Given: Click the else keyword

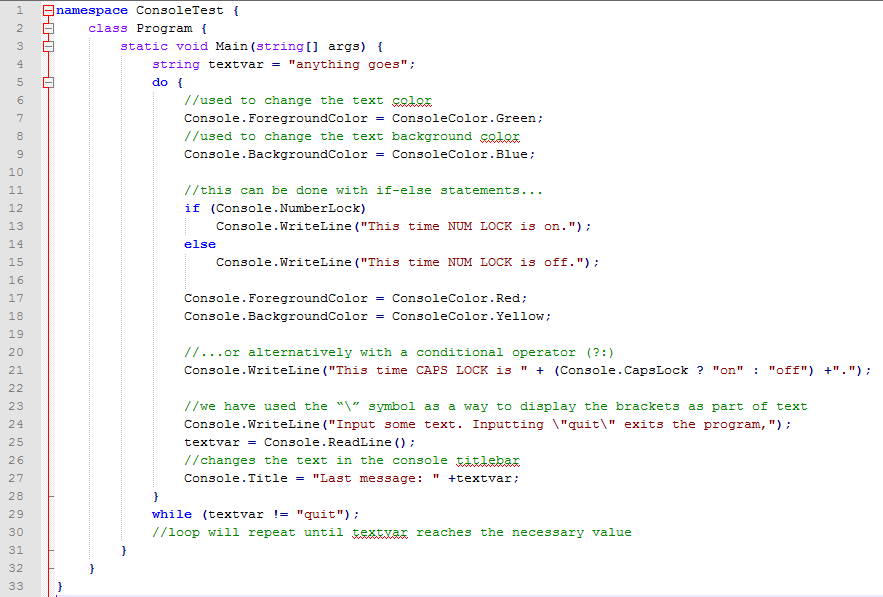Looking at the screenshot, I should click(200, 244).
